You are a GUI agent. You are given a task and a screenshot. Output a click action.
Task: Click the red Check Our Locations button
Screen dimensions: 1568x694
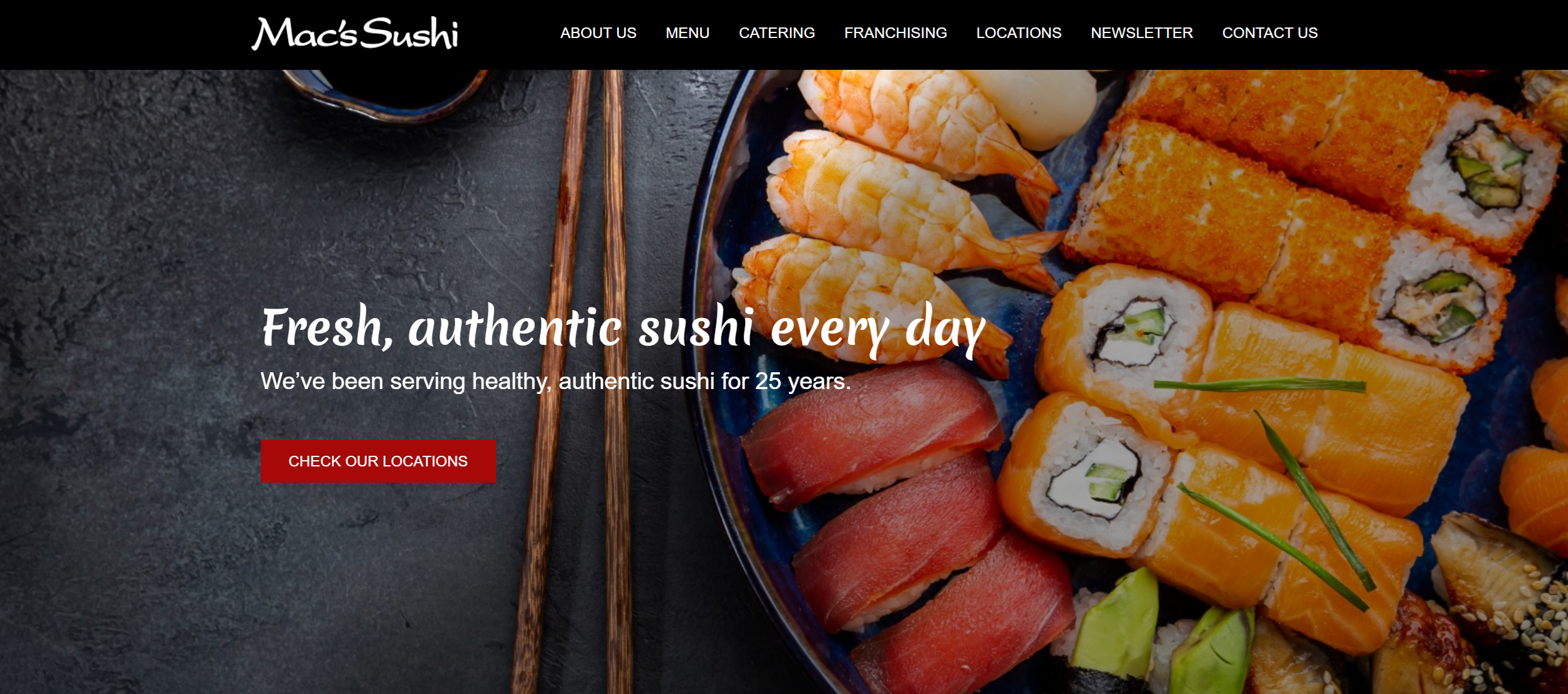pyautogui.click(x=378, y=461)
